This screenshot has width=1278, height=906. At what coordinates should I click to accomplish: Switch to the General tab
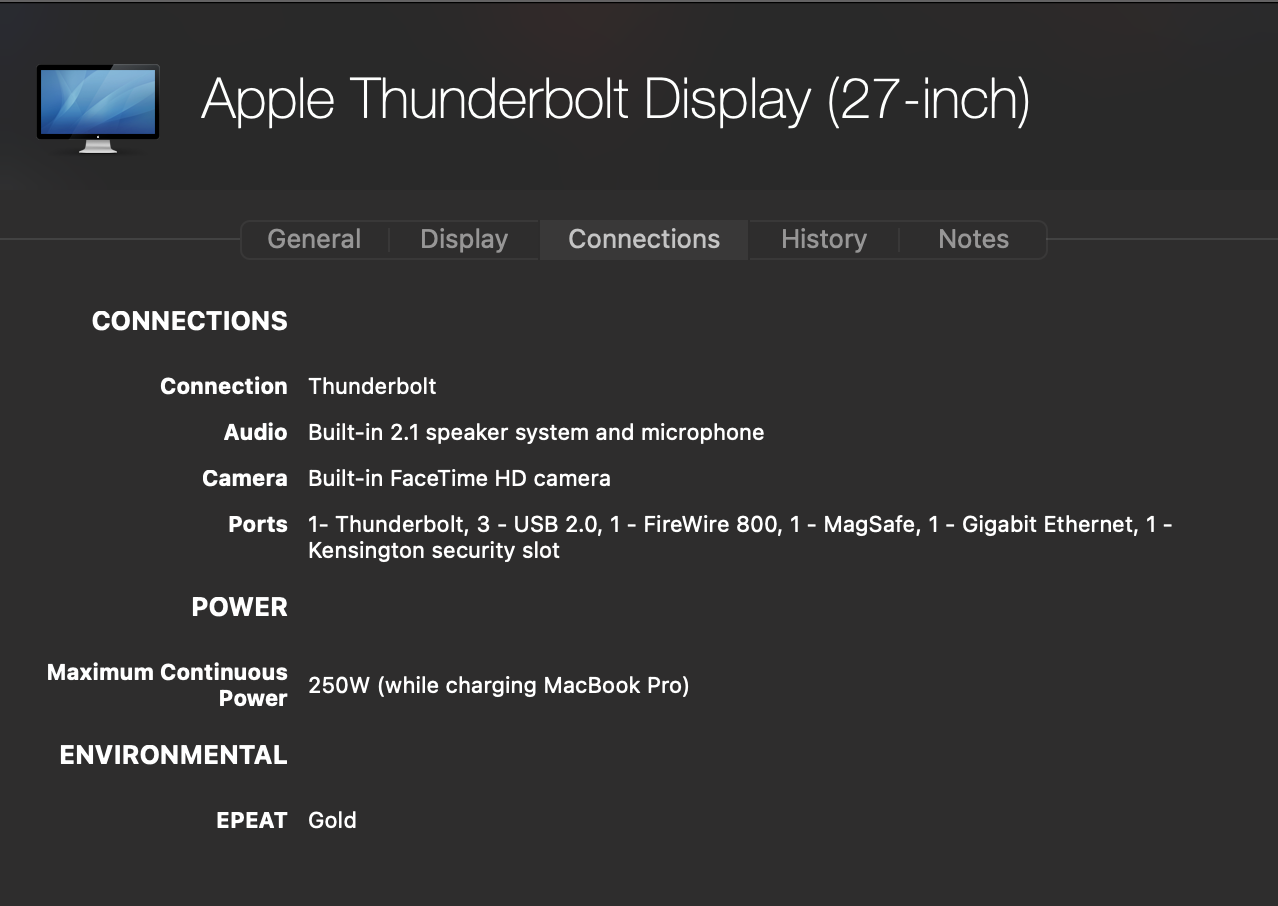314,240
